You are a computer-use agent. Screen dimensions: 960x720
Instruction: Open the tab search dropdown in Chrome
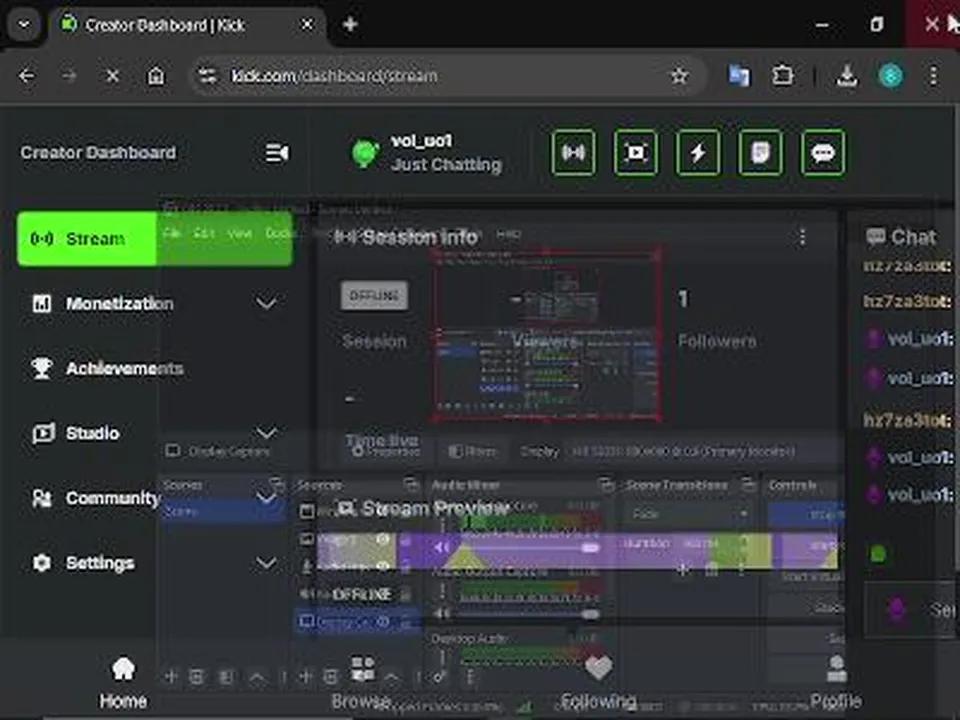pos(24,25)
